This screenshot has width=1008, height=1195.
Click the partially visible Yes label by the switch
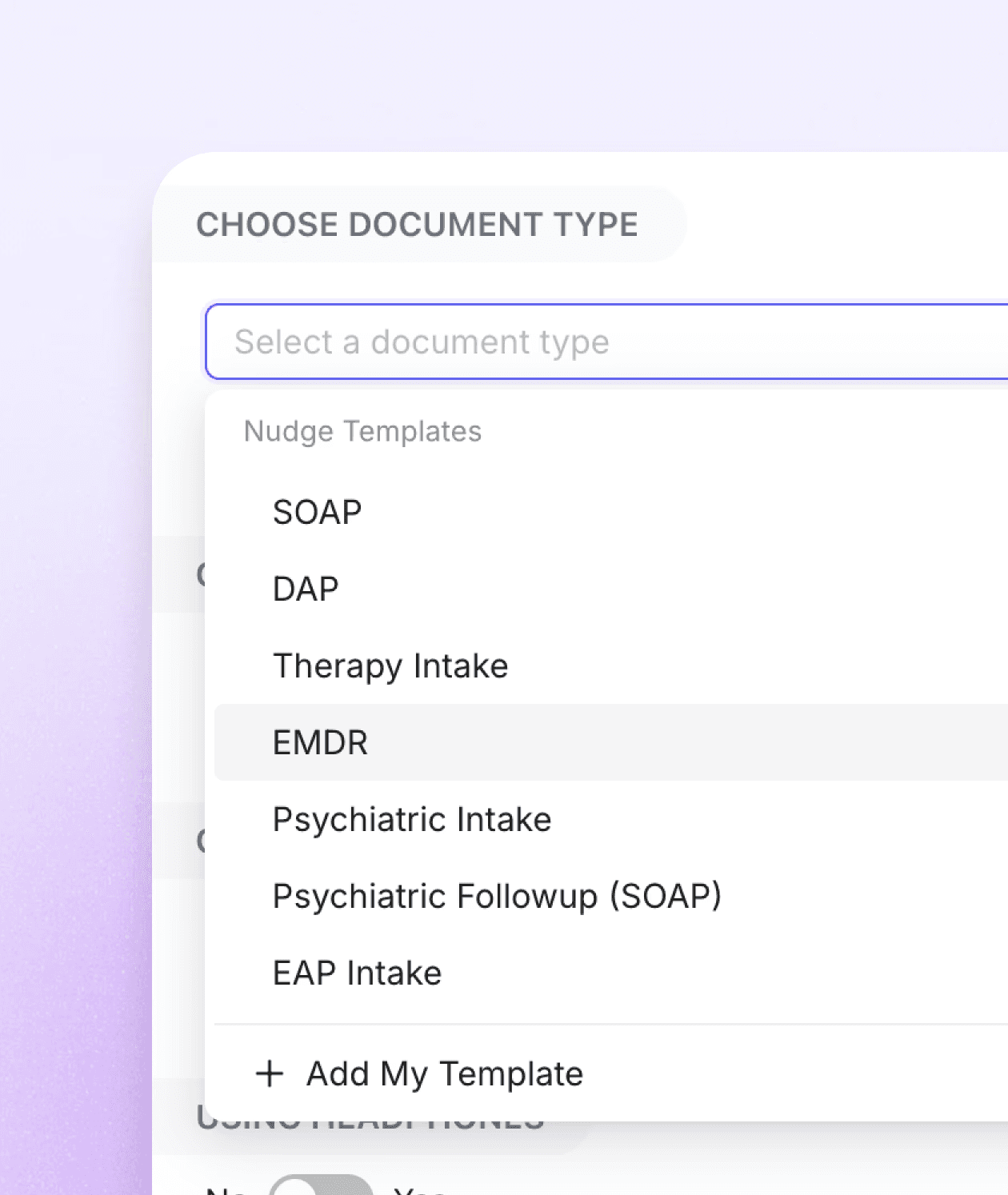pos(419,1190)
